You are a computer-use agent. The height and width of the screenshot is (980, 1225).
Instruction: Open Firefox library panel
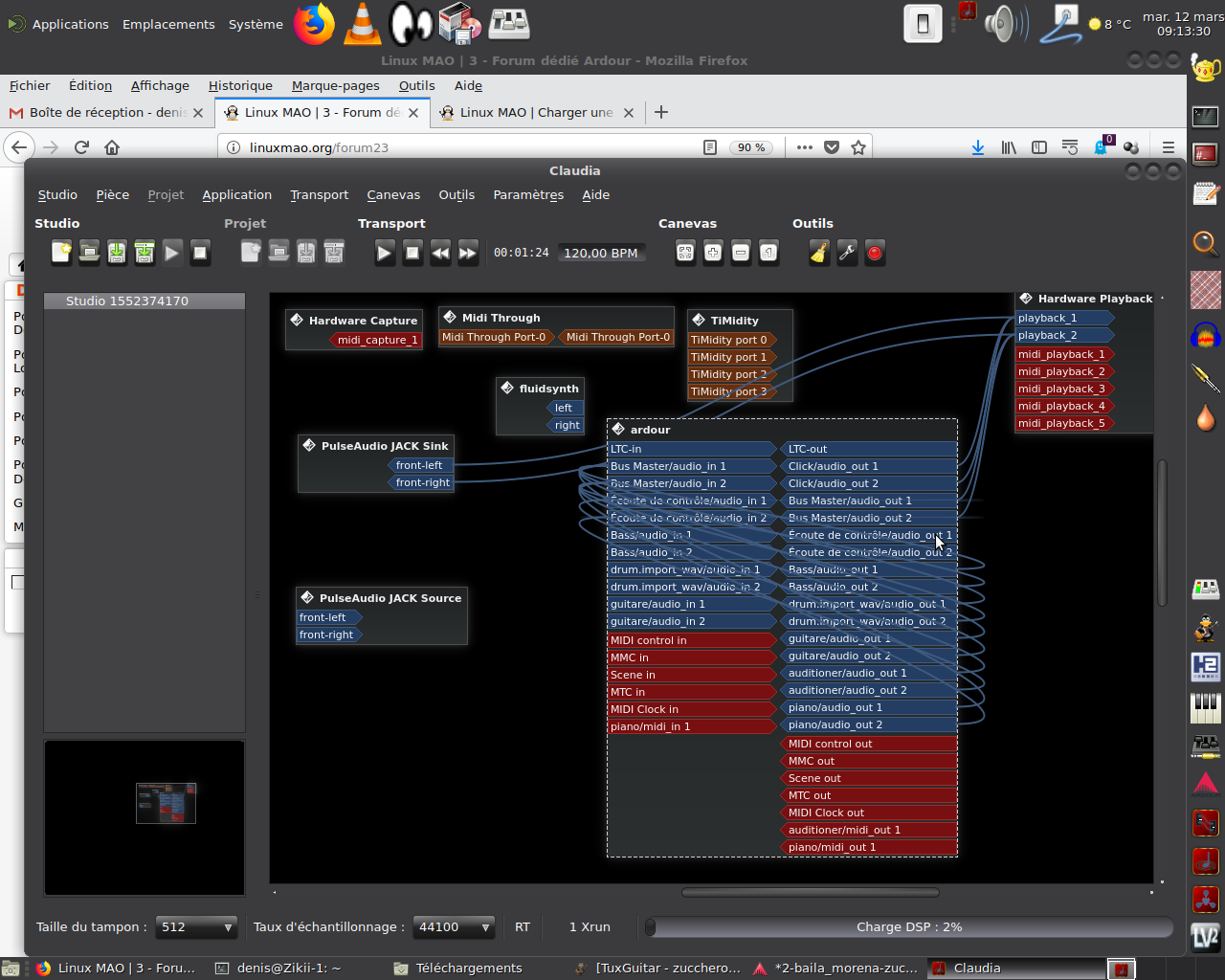click(x=1009, y=147)
